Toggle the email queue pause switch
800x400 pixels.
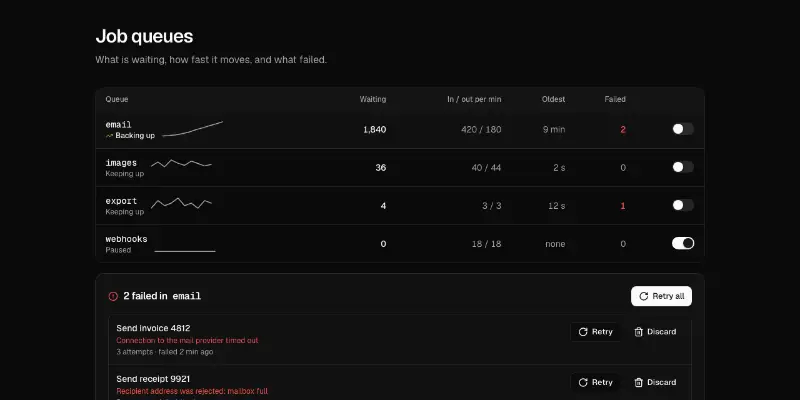(683, 129)
